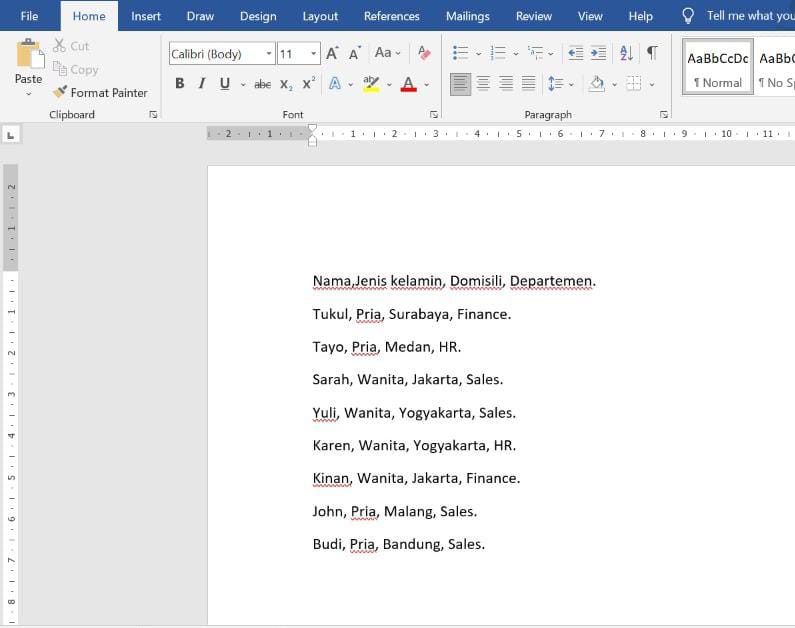This screenshot has height=628, width=795.
Task: Activate the Format Painter brush
Action: [x=100, y=92]
